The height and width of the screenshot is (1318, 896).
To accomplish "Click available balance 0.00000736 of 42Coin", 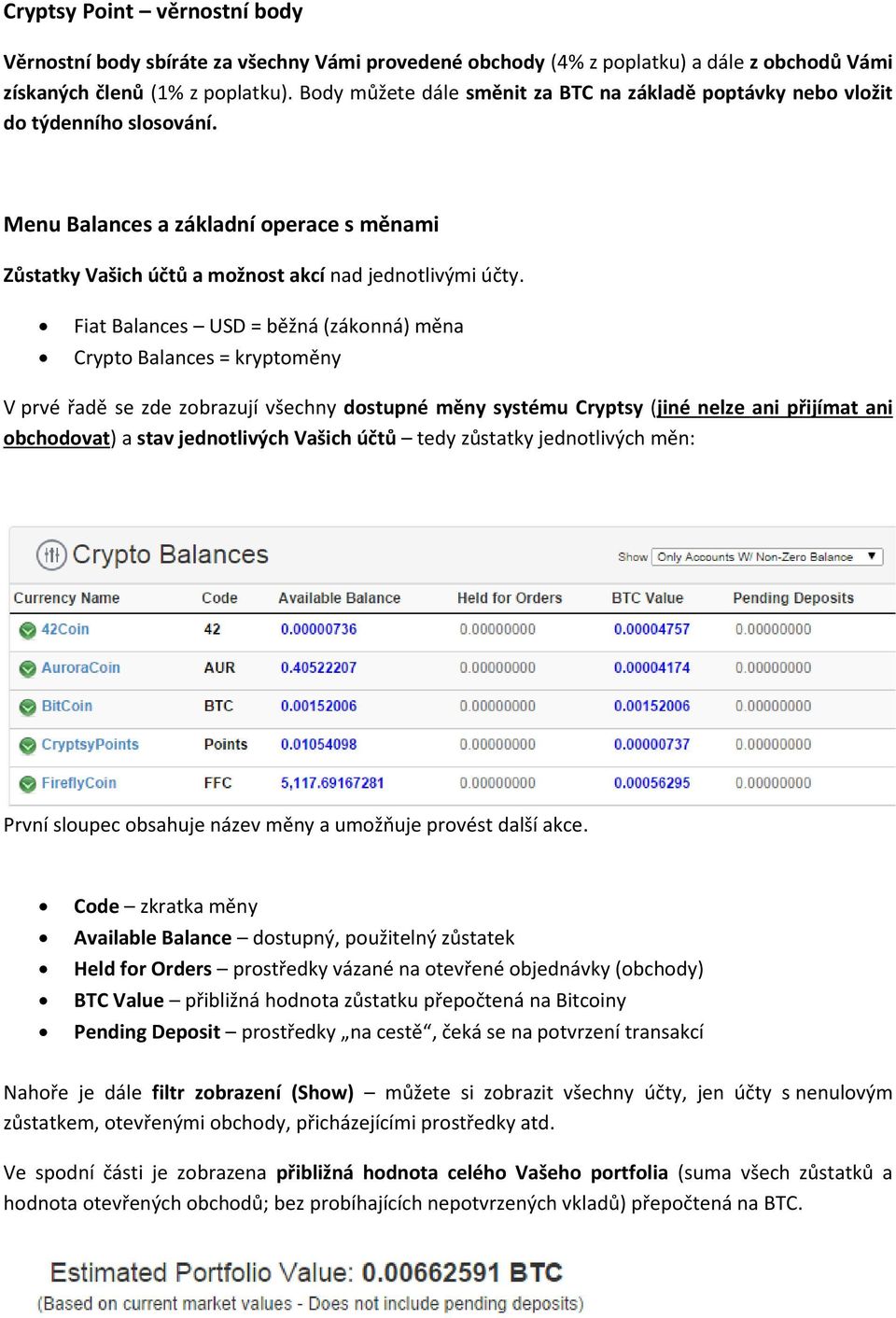I will 318,629.
